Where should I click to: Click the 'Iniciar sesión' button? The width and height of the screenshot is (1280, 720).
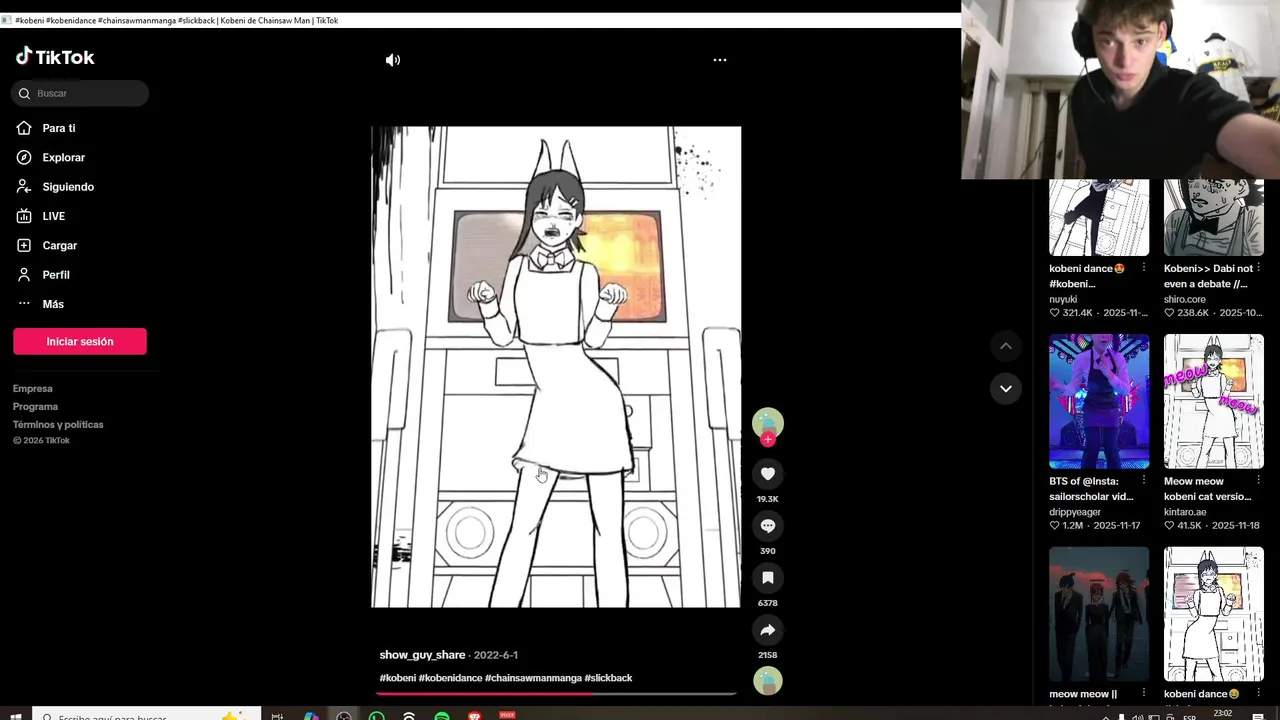click(x=80, y=341)
